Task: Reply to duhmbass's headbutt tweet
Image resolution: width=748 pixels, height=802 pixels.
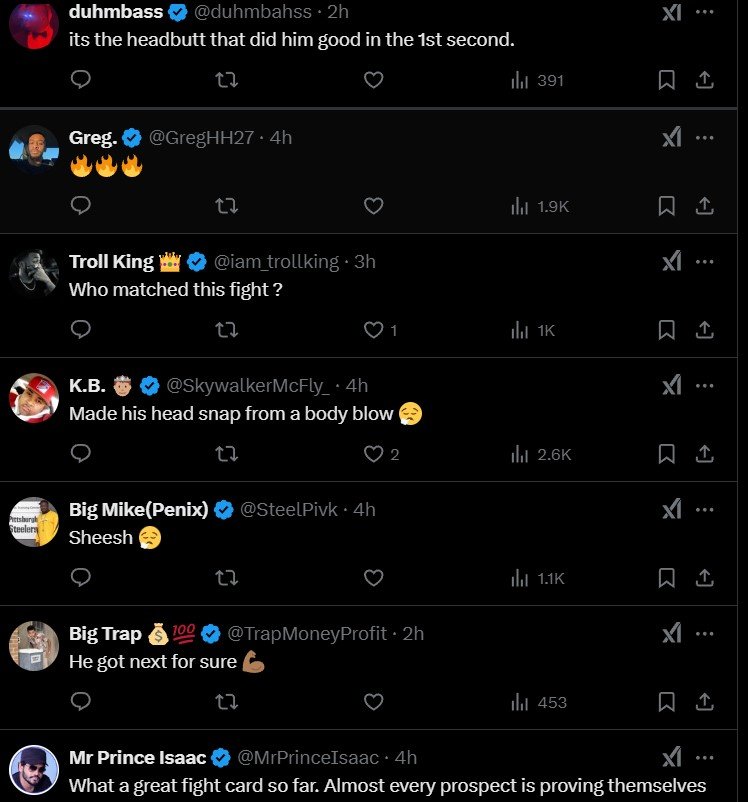Action: (82, 80)
